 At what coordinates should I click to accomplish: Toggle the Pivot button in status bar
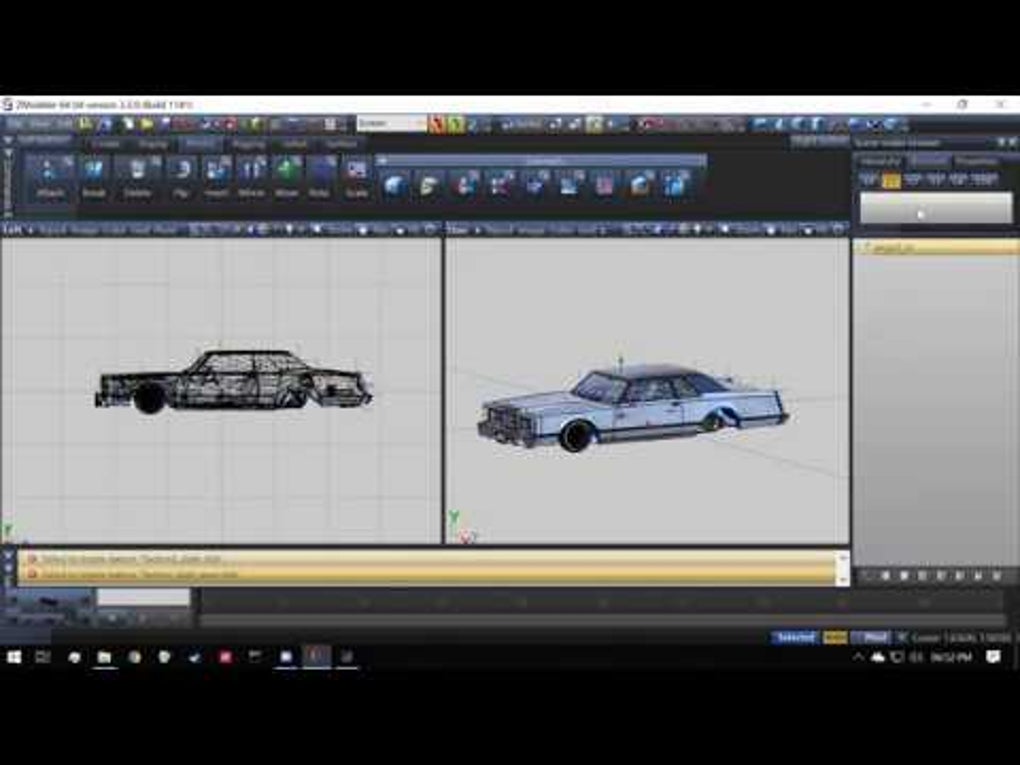(x=871, y=638)
